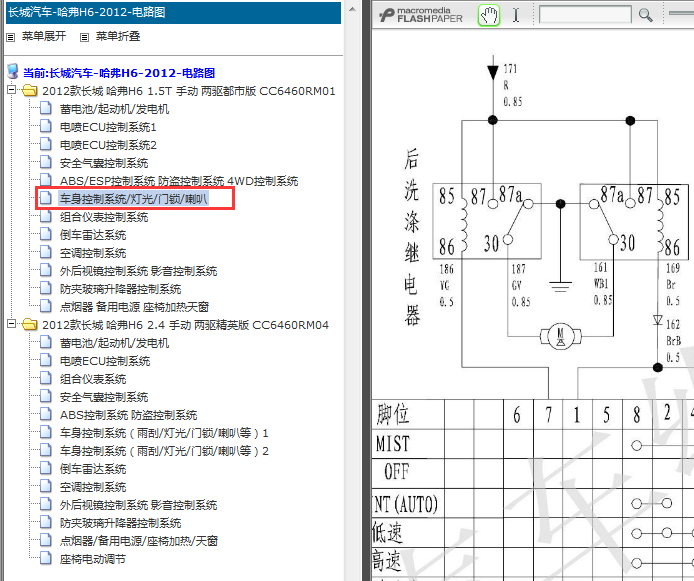Open 蓄电池/起动机/发电机 under the 1.5T model
Image resolution: width=694 pixels, height=581 pixels.
[114, 109]
